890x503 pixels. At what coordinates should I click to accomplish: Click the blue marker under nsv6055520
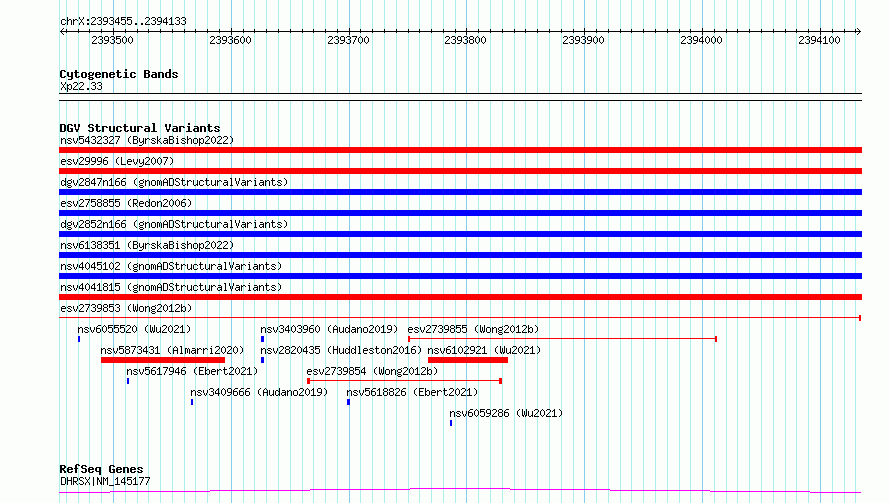coord(79,339)
